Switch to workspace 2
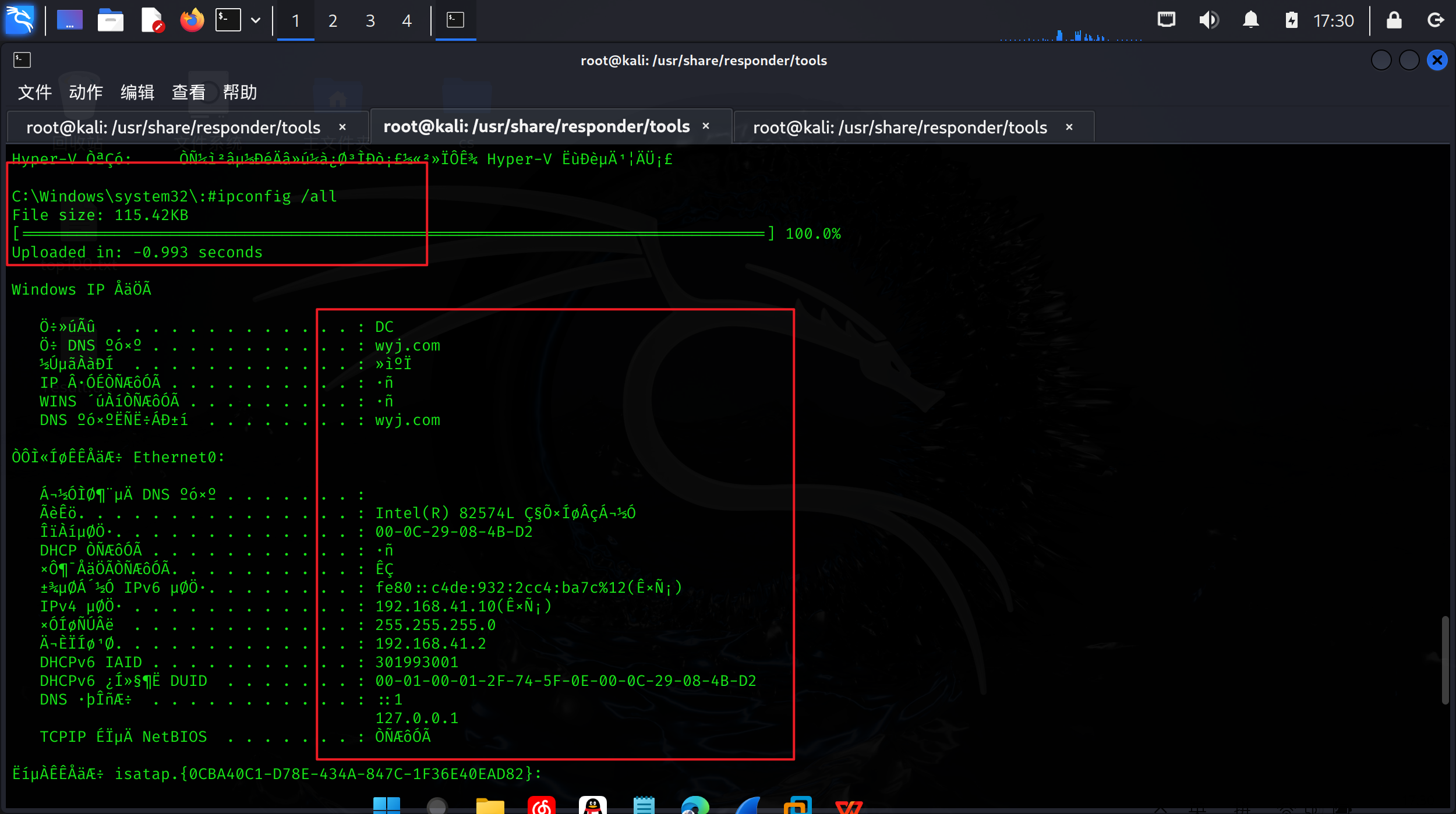Image resolution: width=1456 pixels, height=814 pixels. click(333, 21)
